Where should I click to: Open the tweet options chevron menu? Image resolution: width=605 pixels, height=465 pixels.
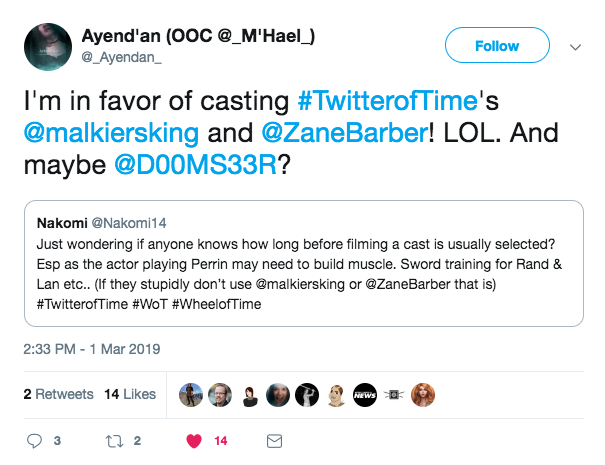[575, 46]
